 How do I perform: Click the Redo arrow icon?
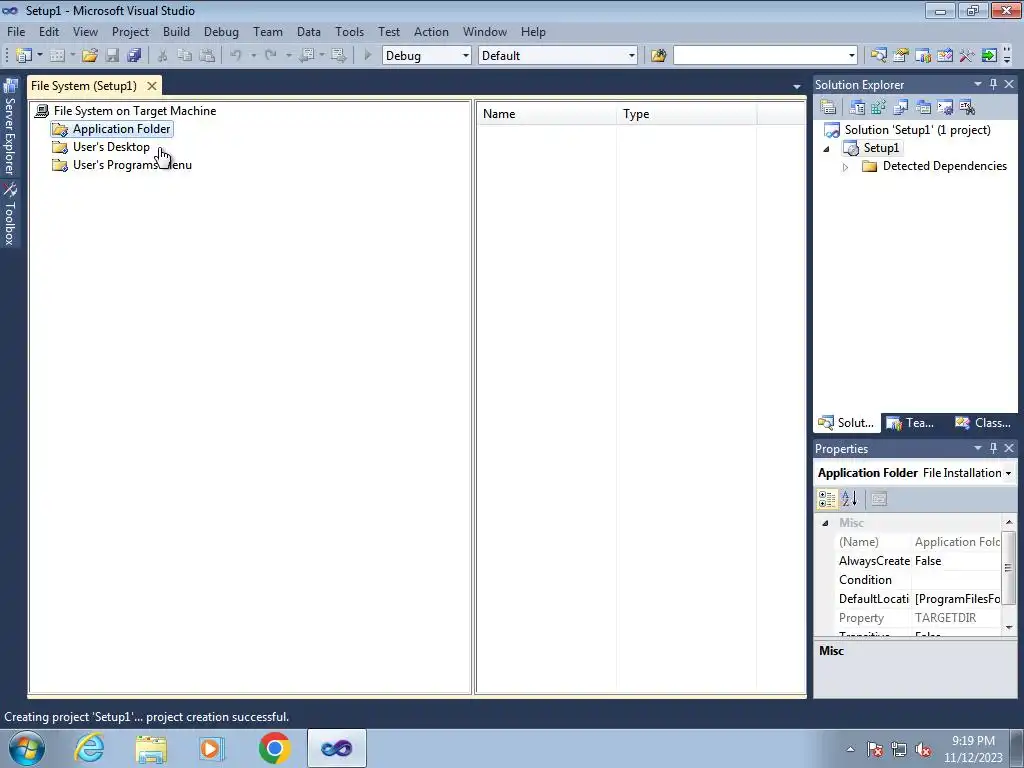point(270,56)
